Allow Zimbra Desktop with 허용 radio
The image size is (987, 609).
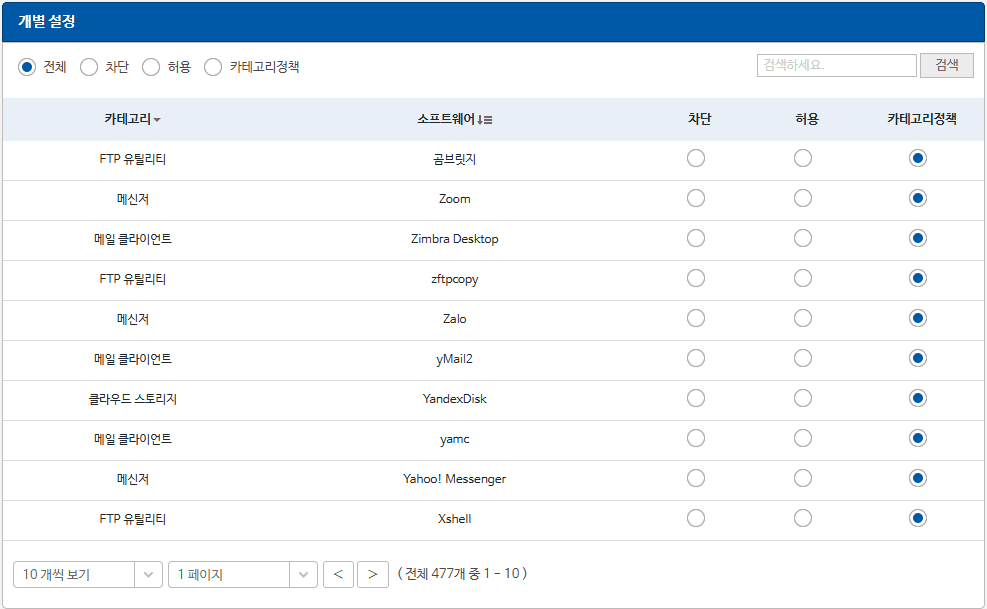pyautogui.click(x=803, y=238)
